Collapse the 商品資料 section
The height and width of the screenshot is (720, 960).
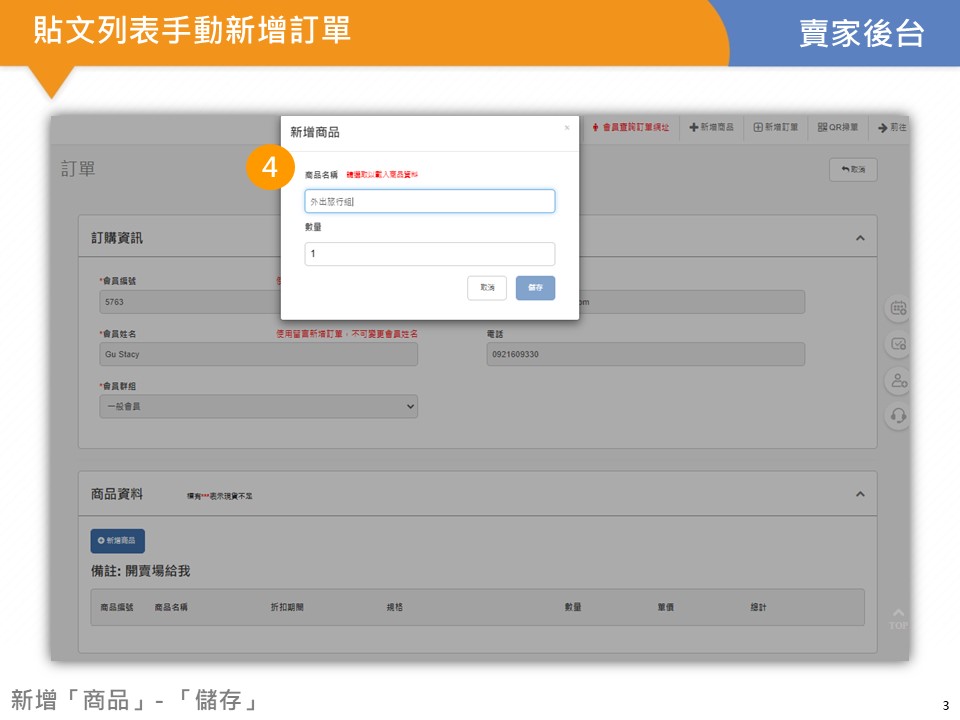[x=859, y=495]
